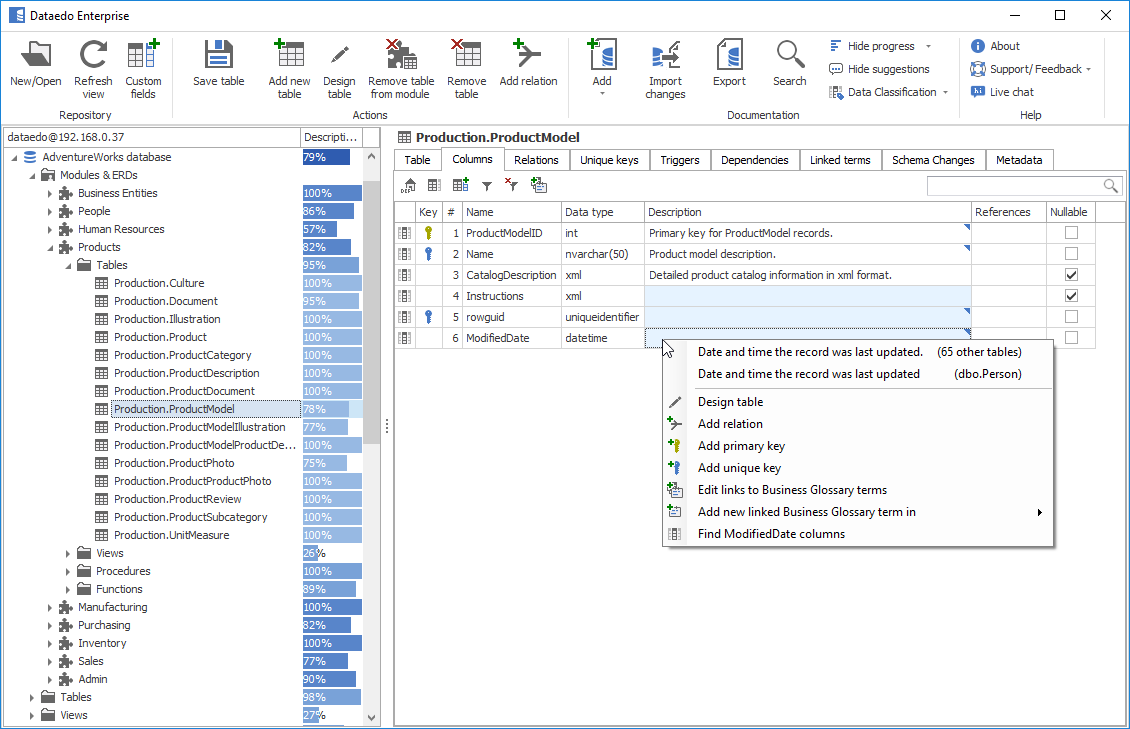Viewport: 1130px width, 729px height.
Task: Click the filter icon in Columns toolbar
Action: point(487,186)
